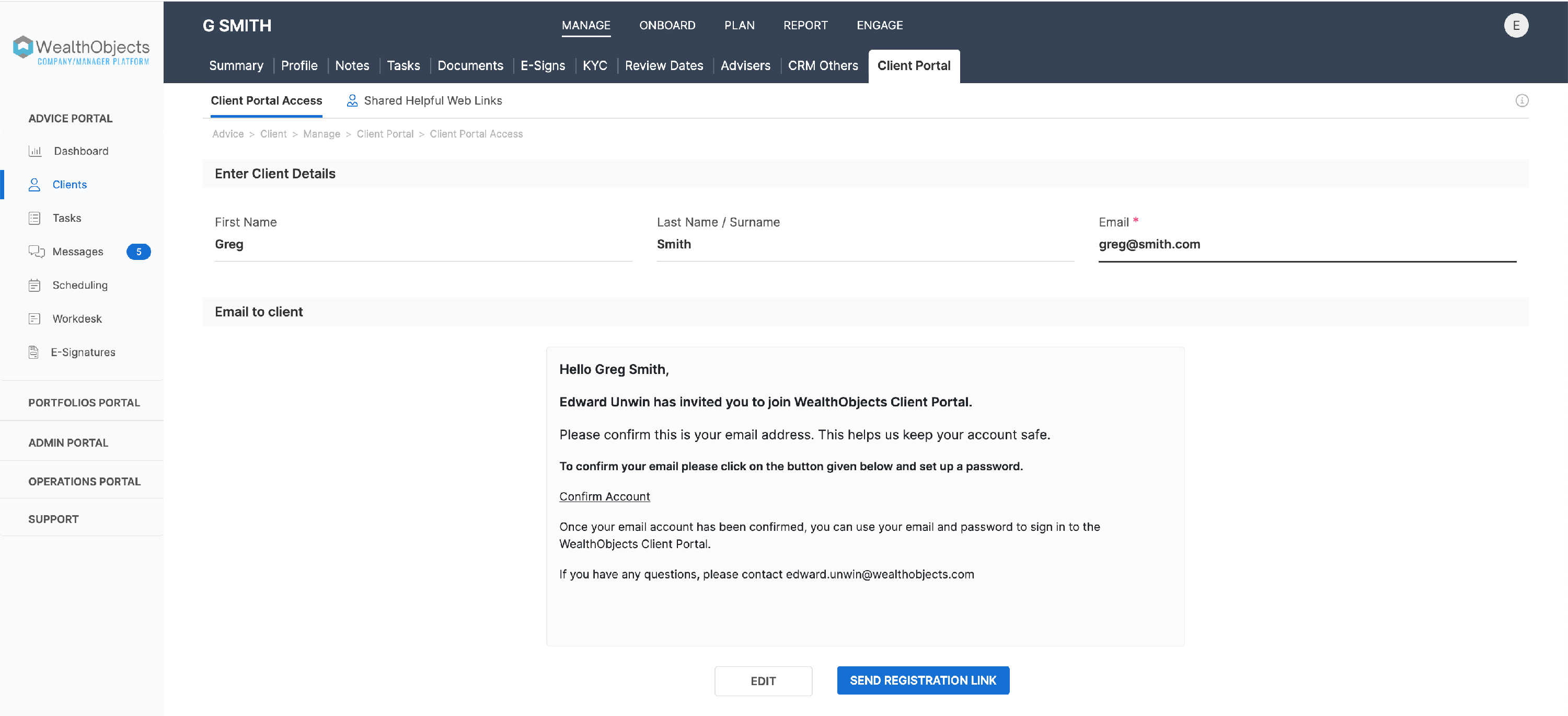Click the Client Portal Access breadcrumb
Viewport: 1568px width, 716px height.
[x=476, y=134]
